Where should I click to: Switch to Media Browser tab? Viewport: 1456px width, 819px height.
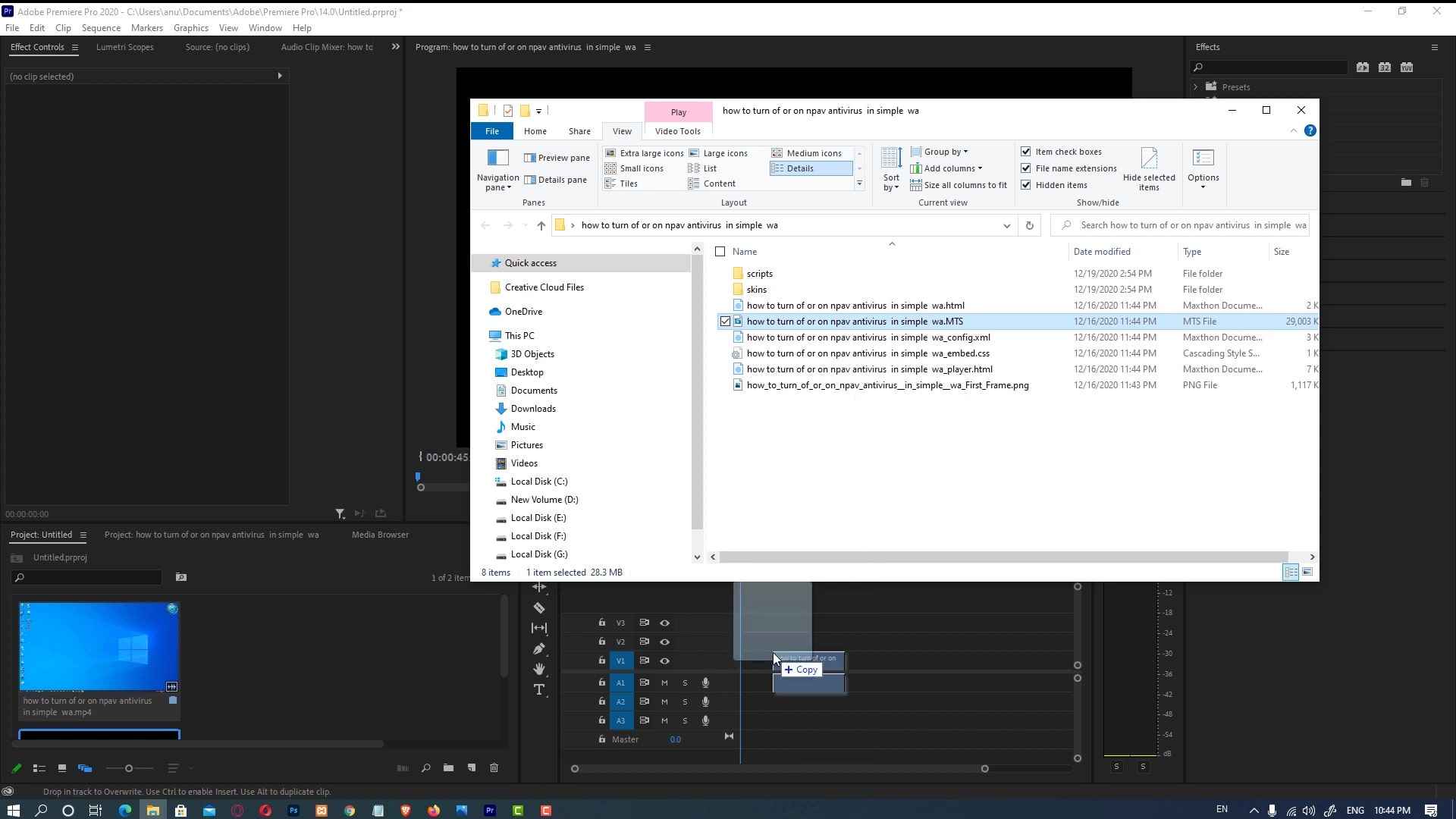[x=380, y=535]
